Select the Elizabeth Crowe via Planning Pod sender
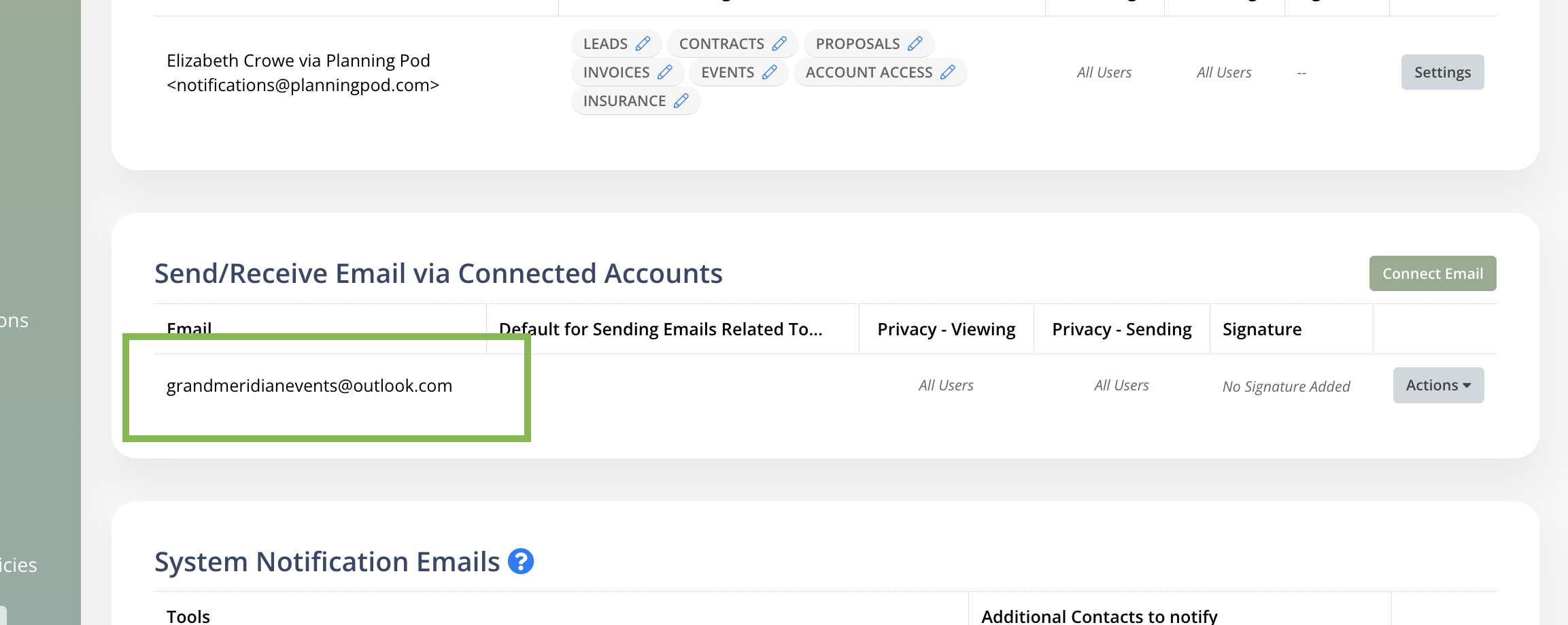 303,73
